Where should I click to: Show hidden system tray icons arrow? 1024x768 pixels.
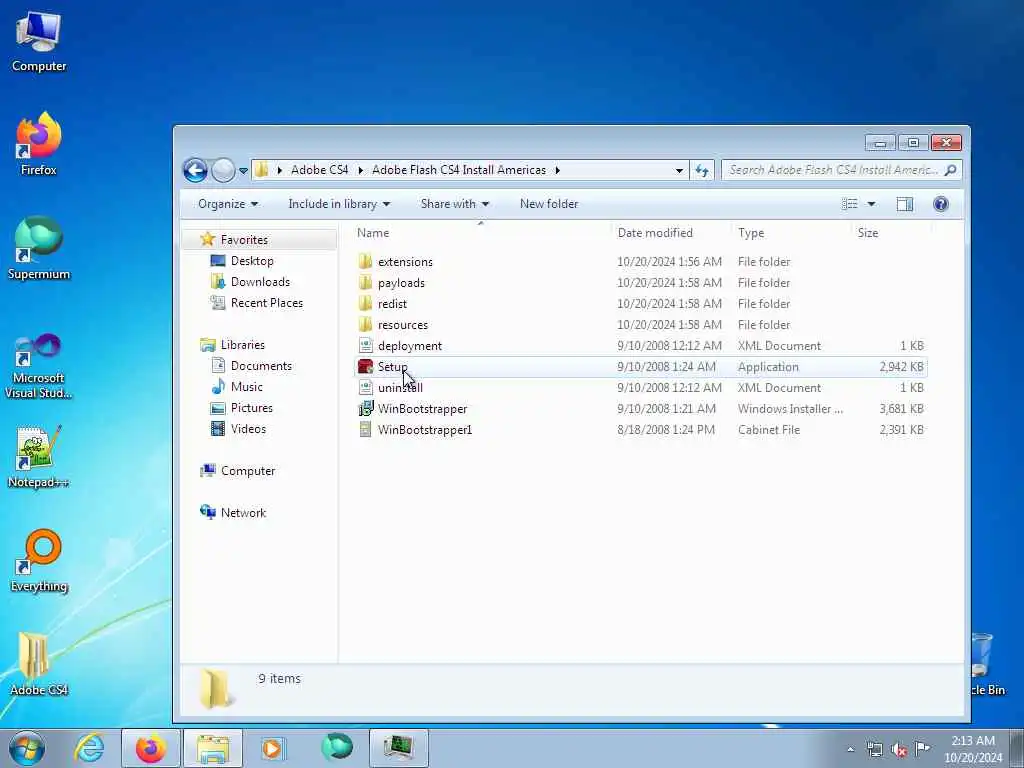tap(850, 749)
